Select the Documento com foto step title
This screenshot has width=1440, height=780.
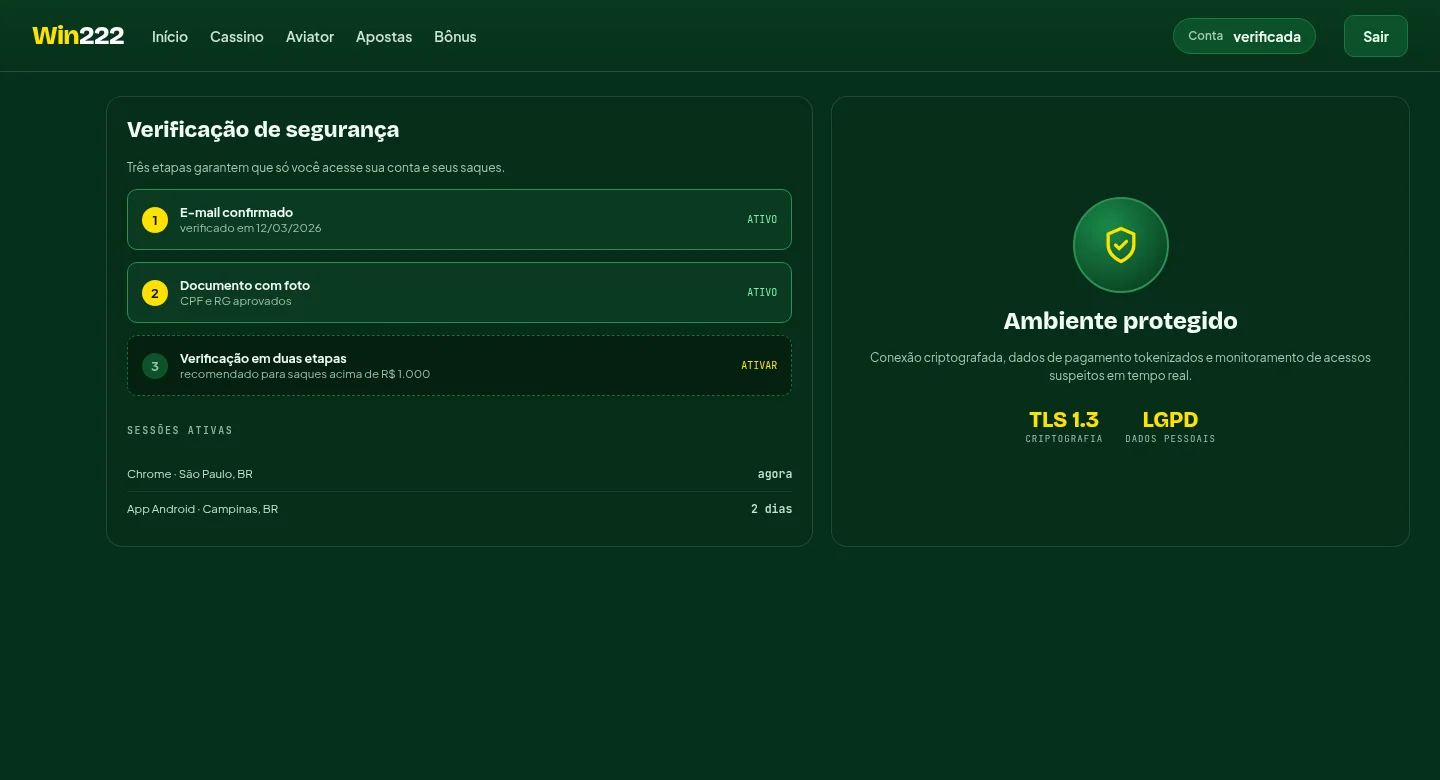click(245, 285)
